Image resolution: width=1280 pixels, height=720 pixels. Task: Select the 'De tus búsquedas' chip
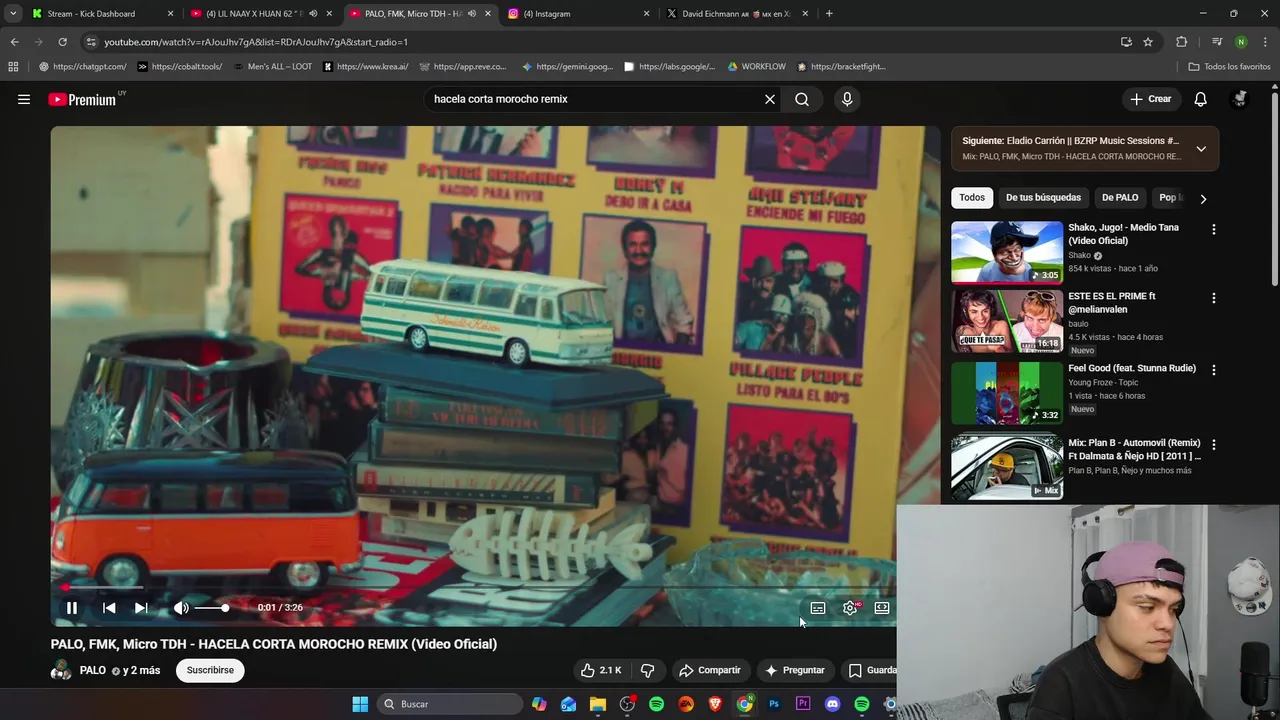[1043, 198]
